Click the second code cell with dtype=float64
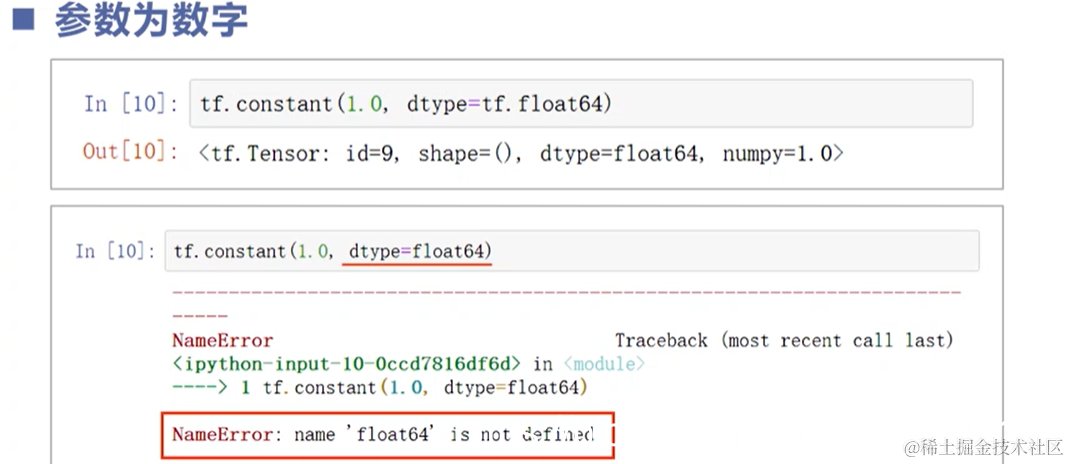The height and width of the screenshot is (464, 1070). pos(572,250)
